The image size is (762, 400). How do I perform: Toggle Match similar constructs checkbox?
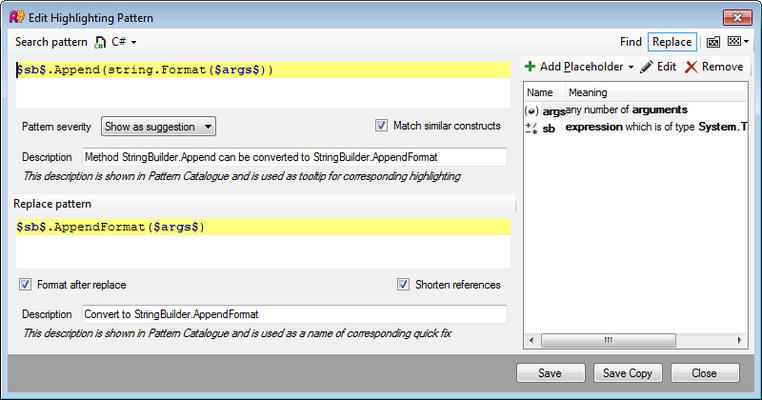[x=381, y=126]
